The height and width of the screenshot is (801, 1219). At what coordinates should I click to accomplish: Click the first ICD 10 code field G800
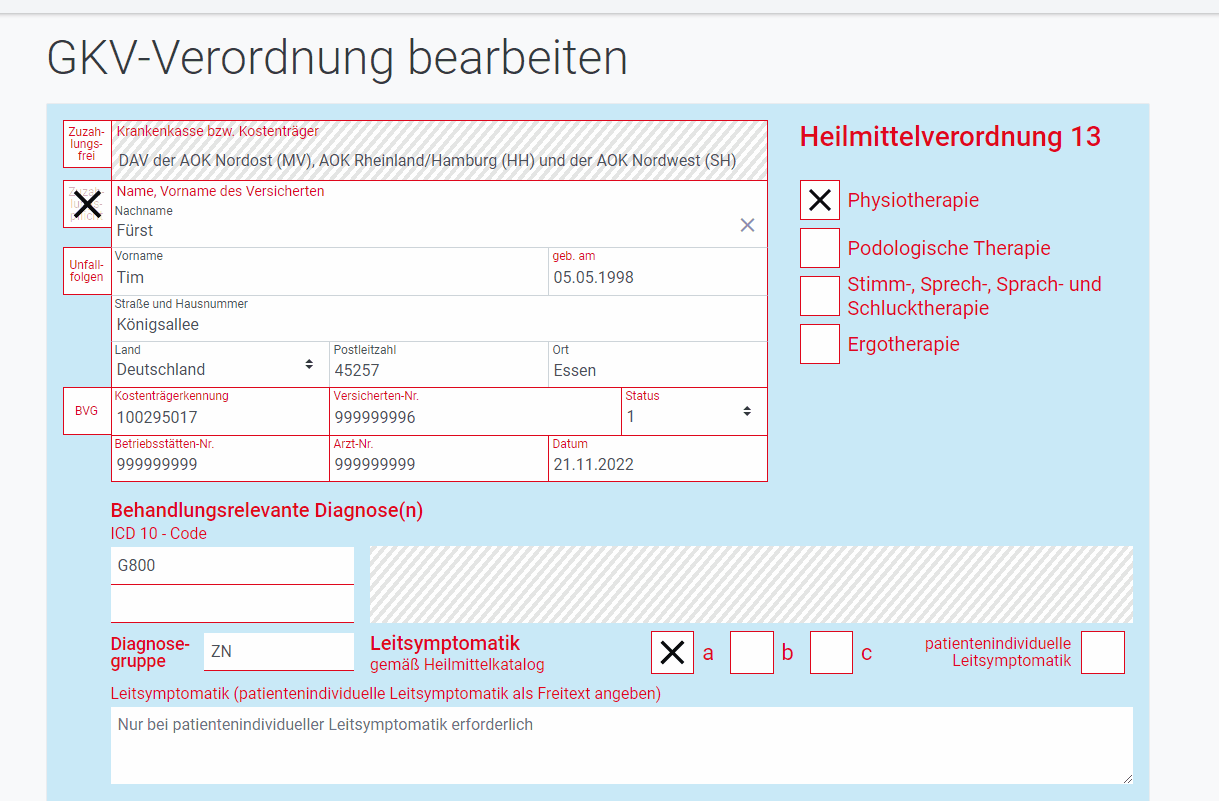tap(232, 565)
